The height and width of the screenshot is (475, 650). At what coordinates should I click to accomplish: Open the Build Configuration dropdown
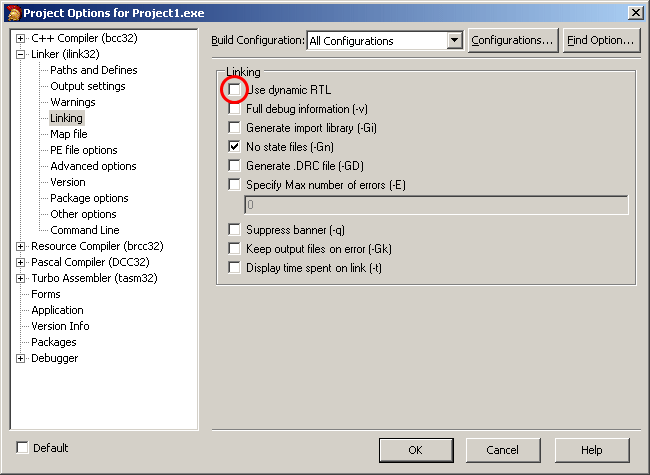click(455, 41)
